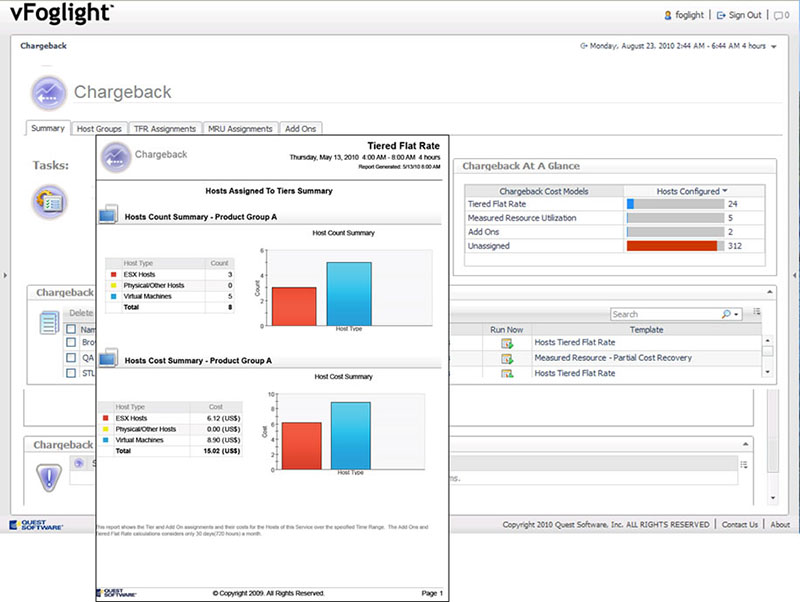Select Hosts Count Summary monitor icon in report
The height and width of the screenshot is (602, 800).
(109, 214)
